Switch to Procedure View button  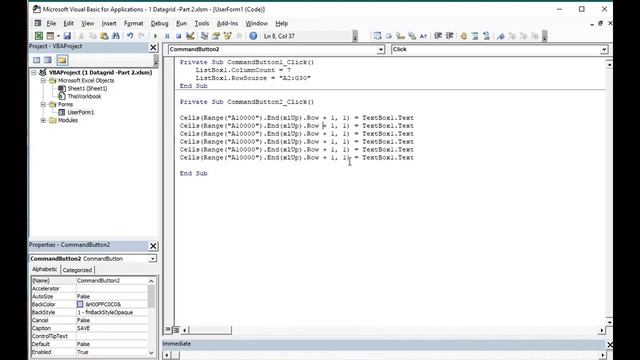coord(168,330)
